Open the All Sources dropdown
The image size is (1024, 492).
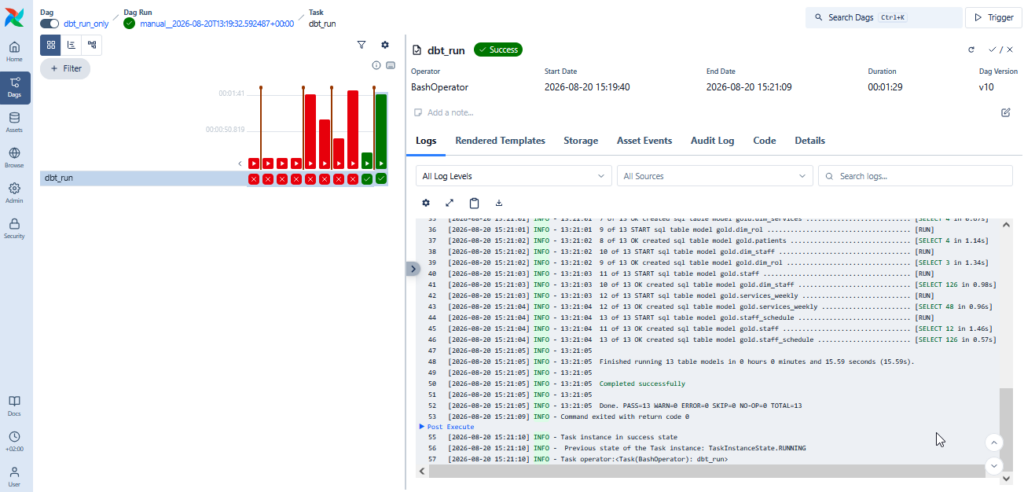click(715, 176)
